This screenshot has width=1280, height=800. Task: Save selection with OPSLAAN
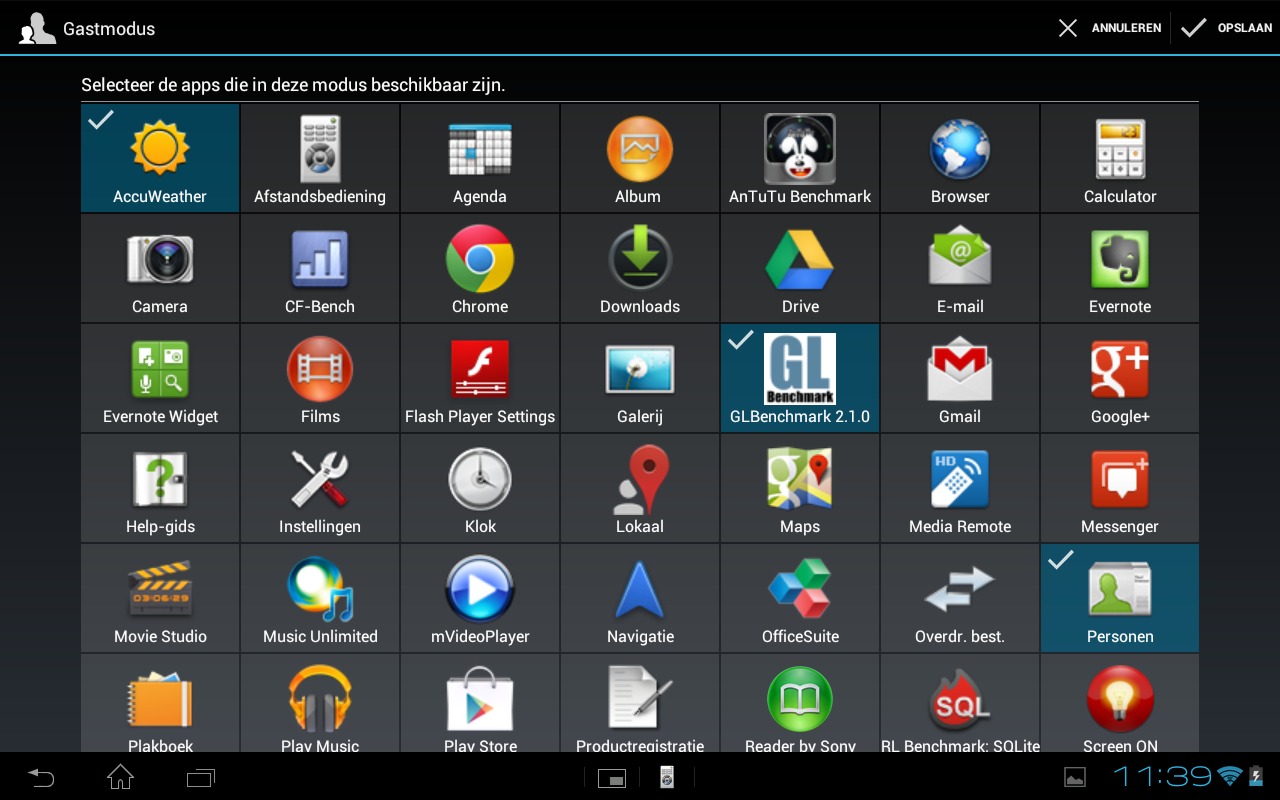(1226, 28)
